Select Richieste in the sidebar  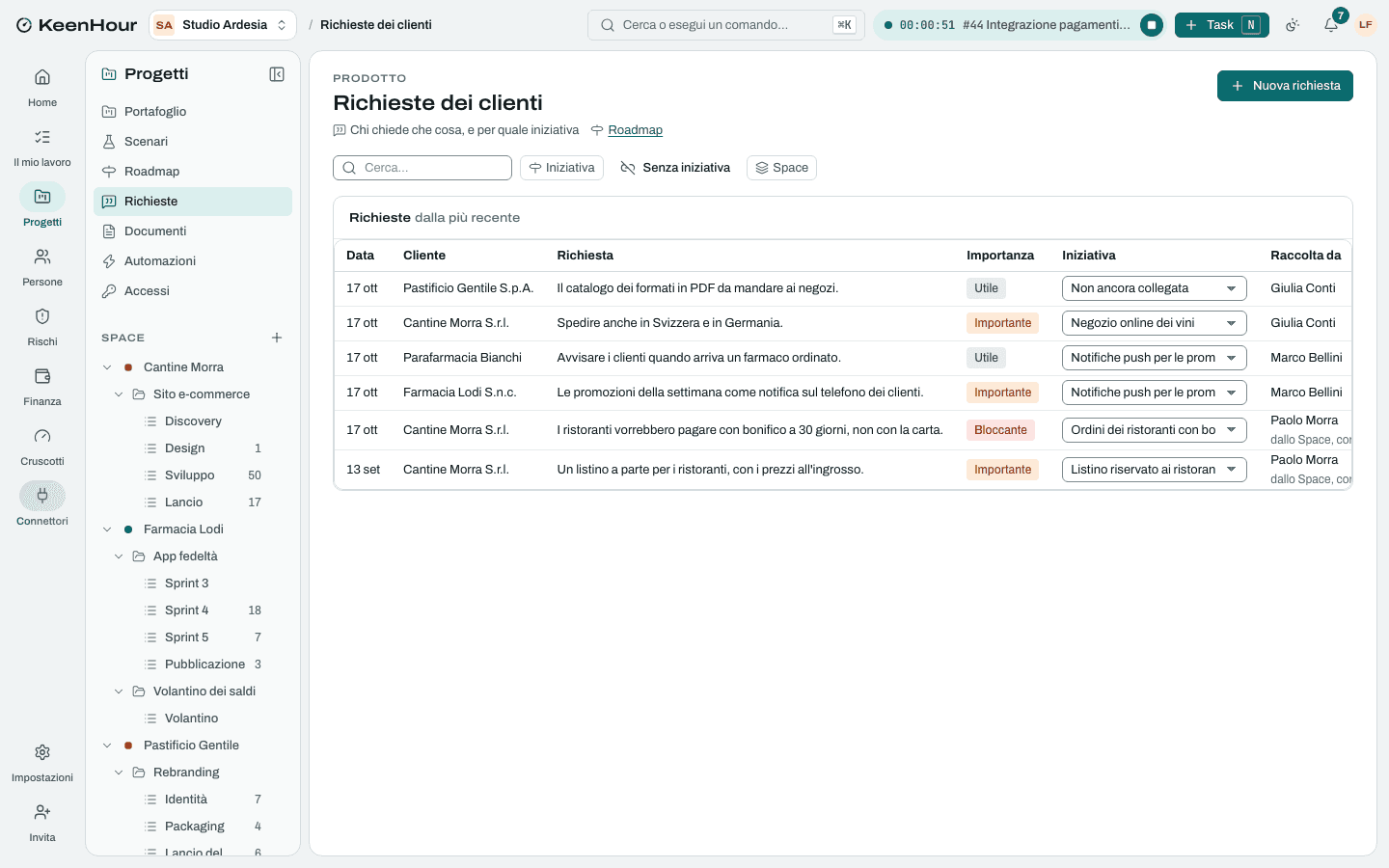click(193, 202)
